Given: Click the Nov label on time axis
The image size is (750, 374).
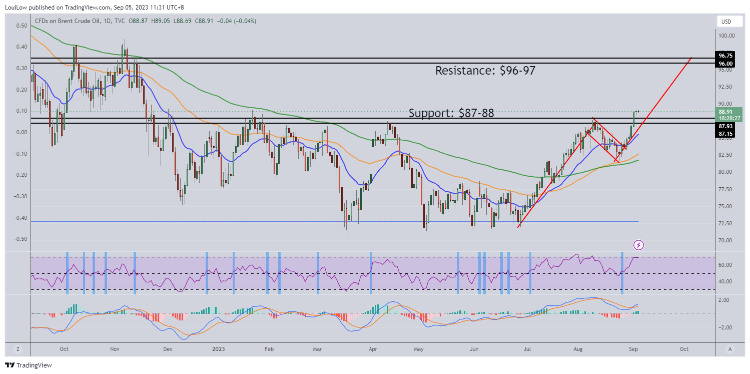Looking at the screenshot, I should click(x=115, y=349).
